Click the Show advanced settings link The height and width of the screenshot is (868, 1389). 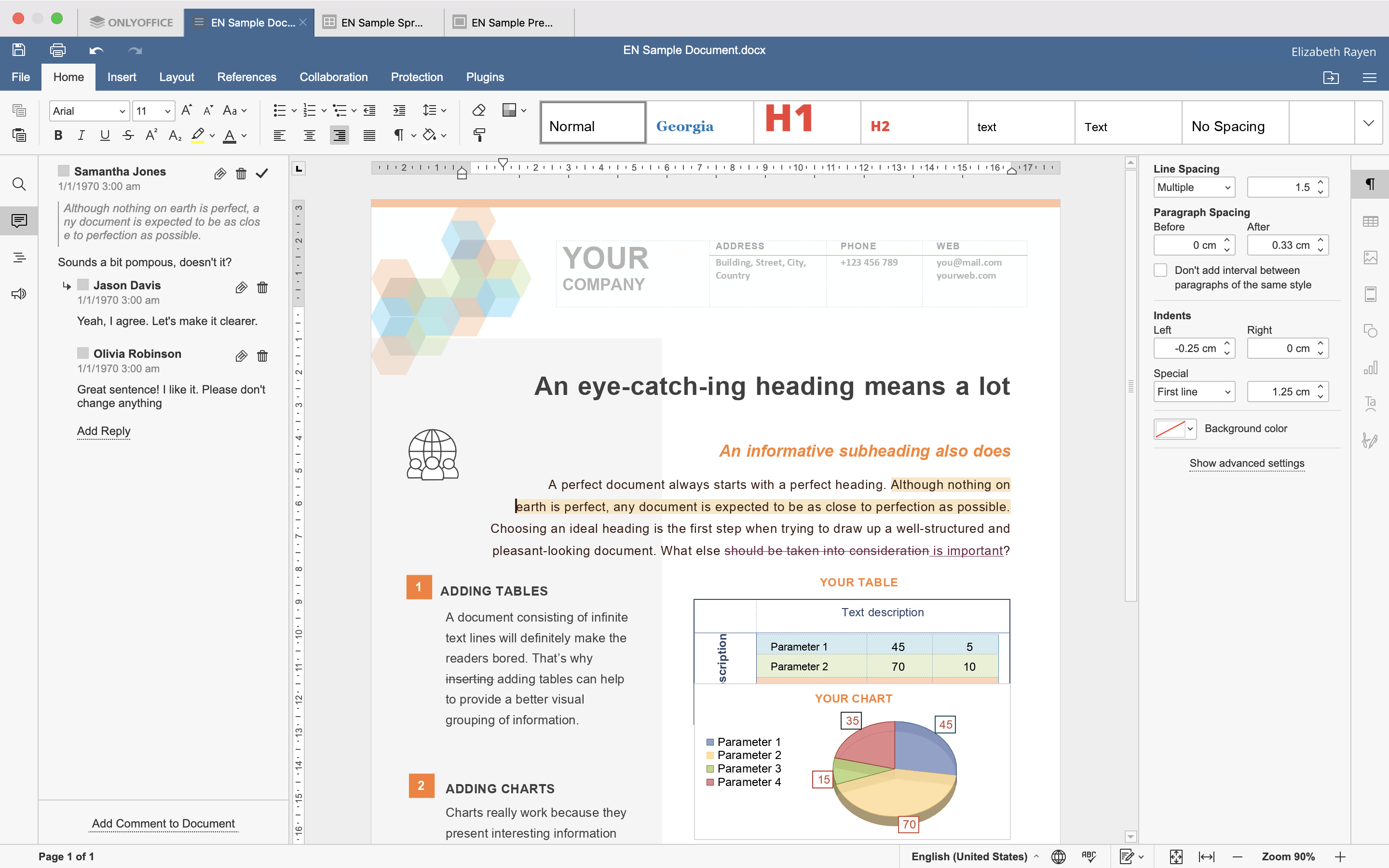[x=1247, y=463]
